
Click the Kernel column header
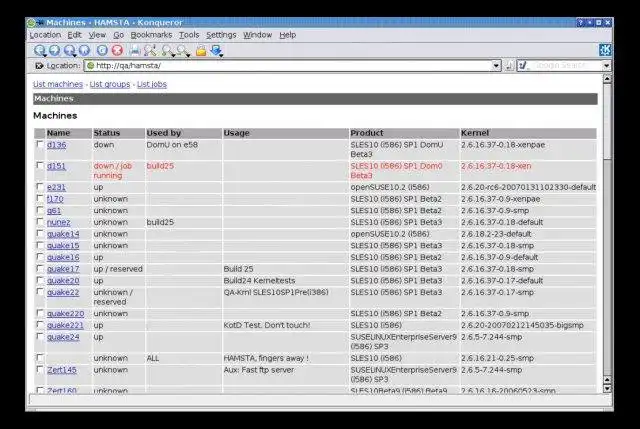[x=528, y=133]
